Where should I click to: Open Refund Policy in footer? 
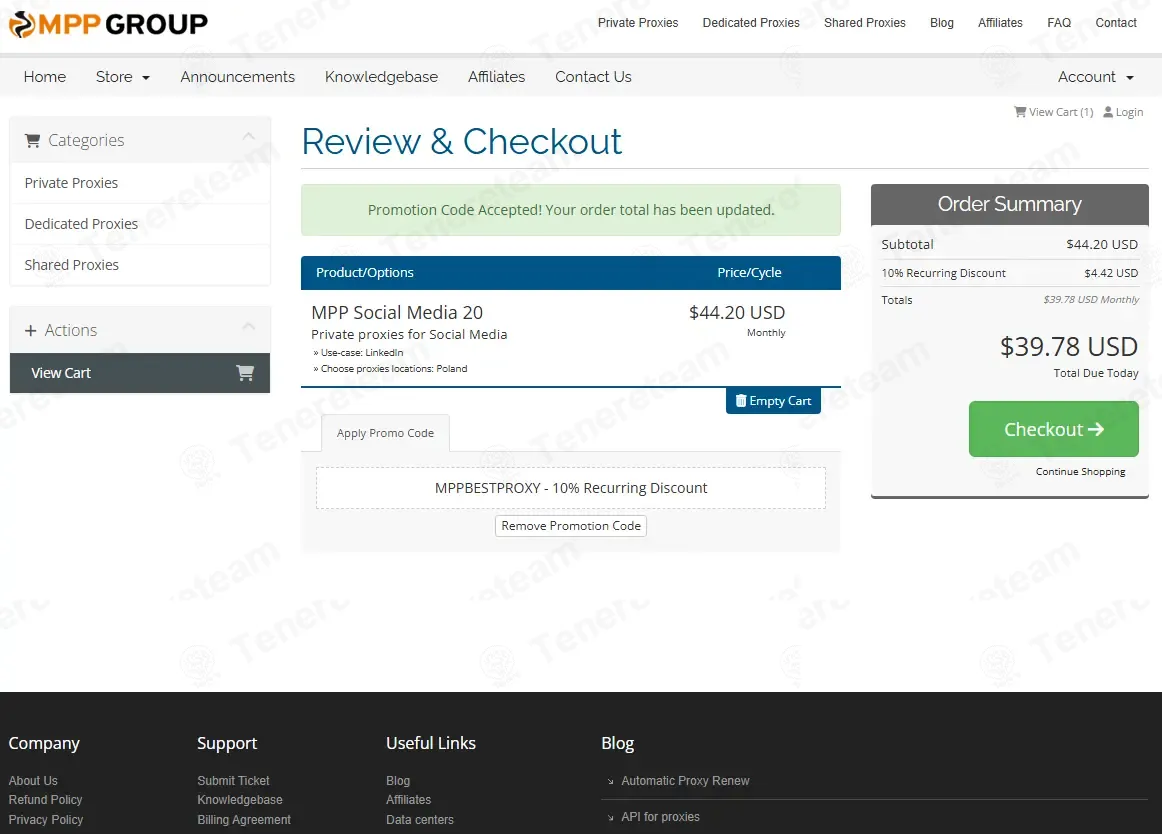(x=45, y=800)
